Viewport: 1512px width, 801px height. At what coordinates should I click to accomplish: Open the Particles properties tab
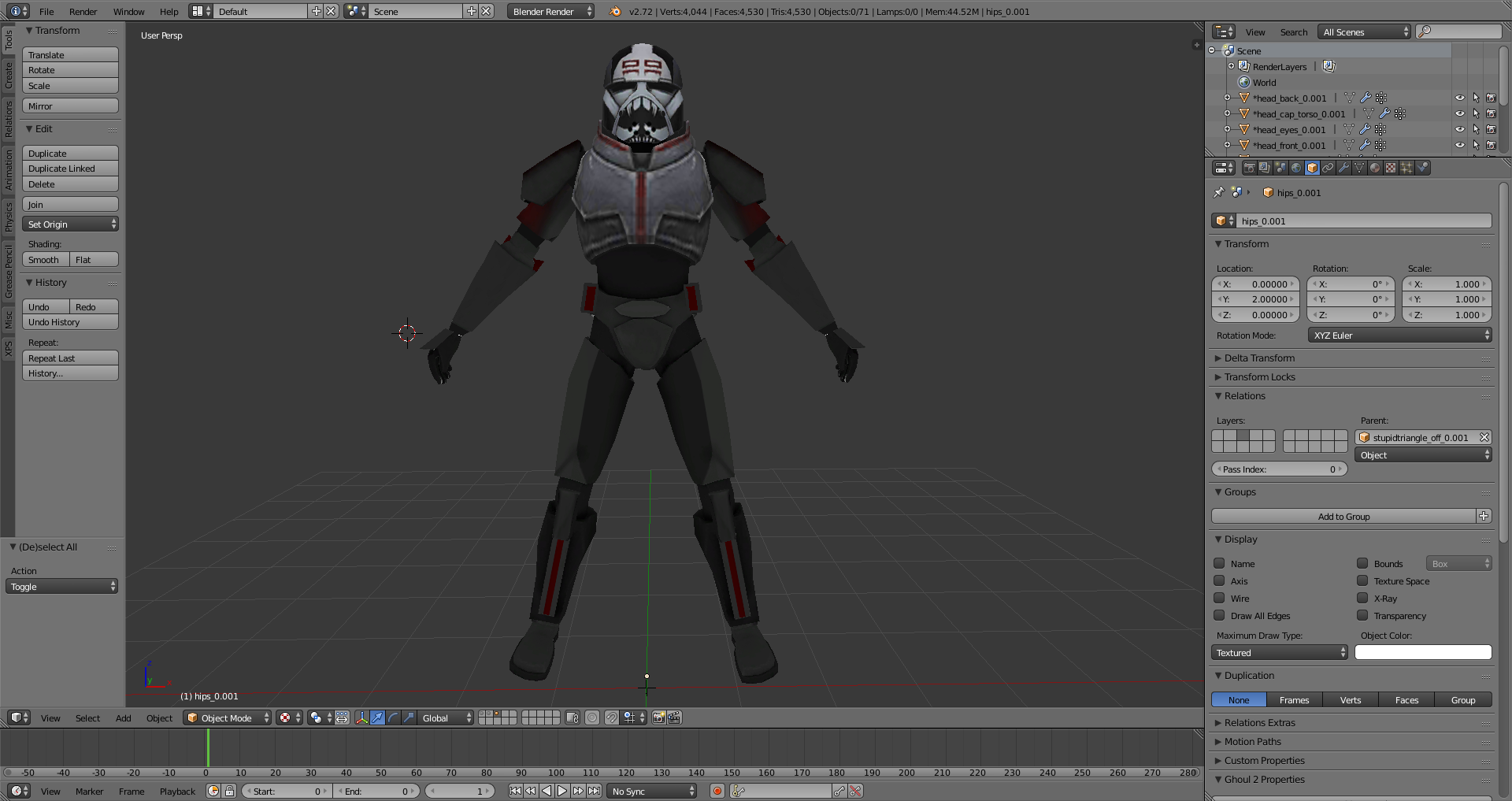point(1406,168)
